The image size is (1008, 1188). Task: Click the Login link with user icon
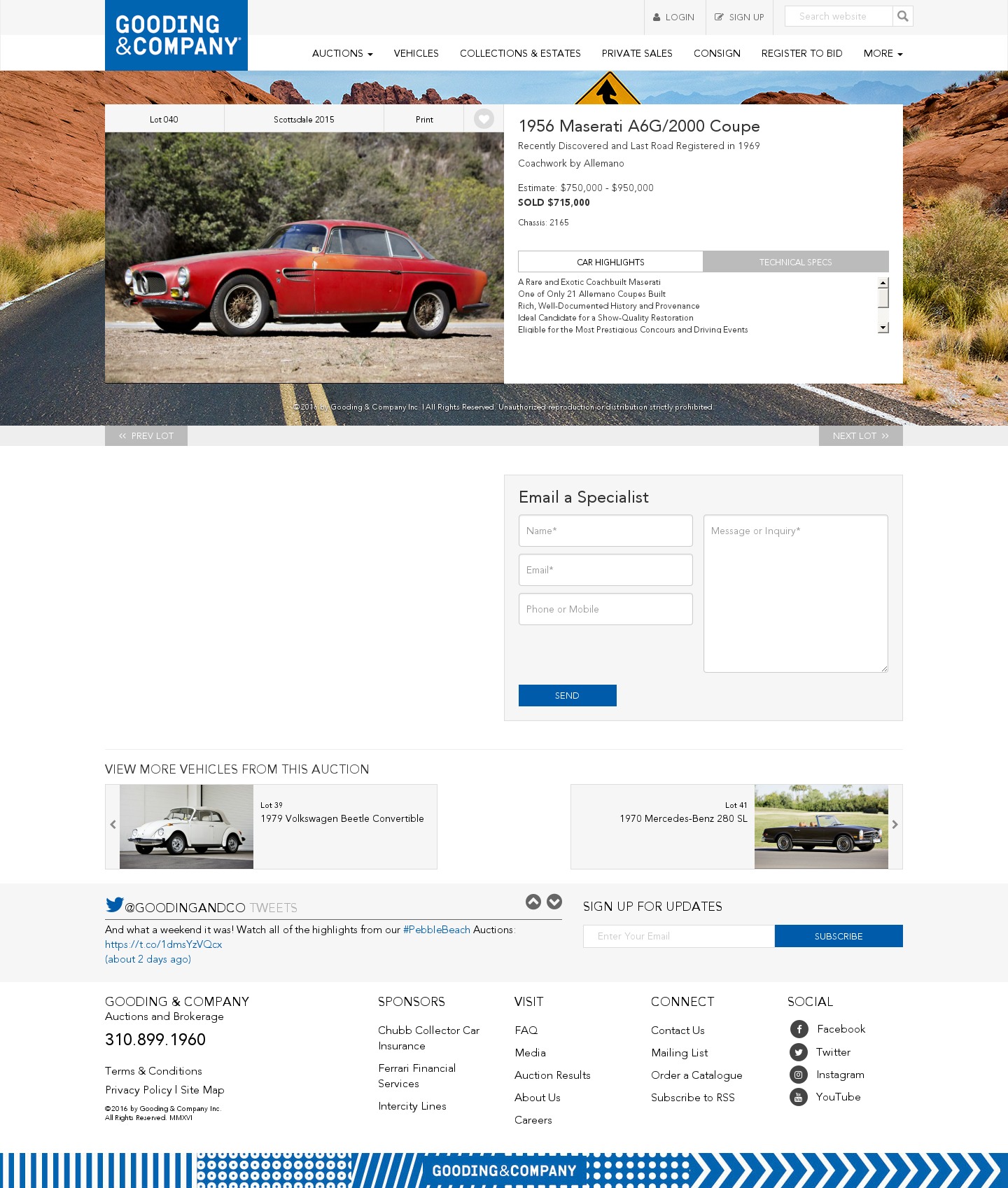(674, 17)
